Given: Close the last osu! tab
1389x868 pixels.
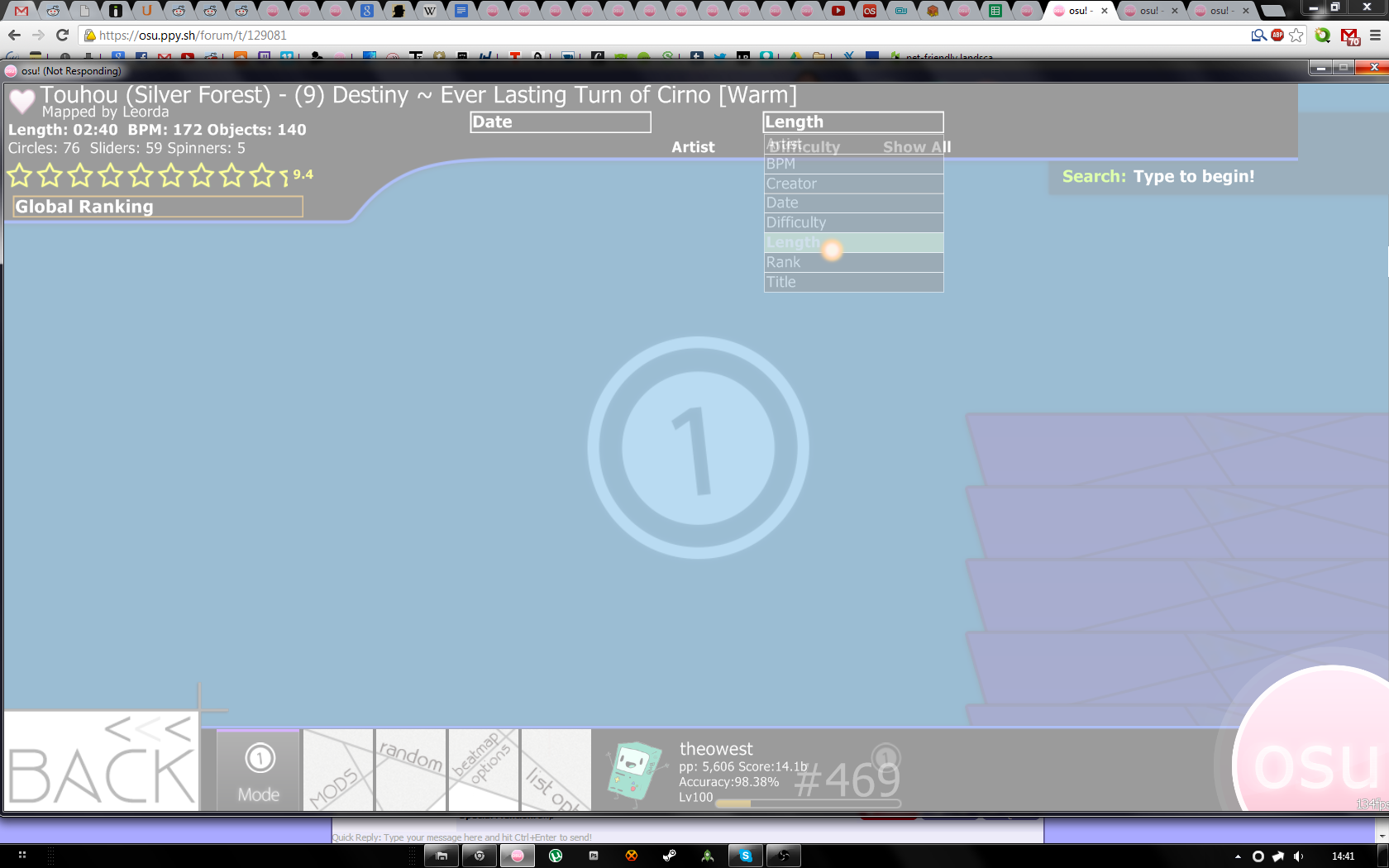Looking at the screenshot, I should pos(1246,11).
